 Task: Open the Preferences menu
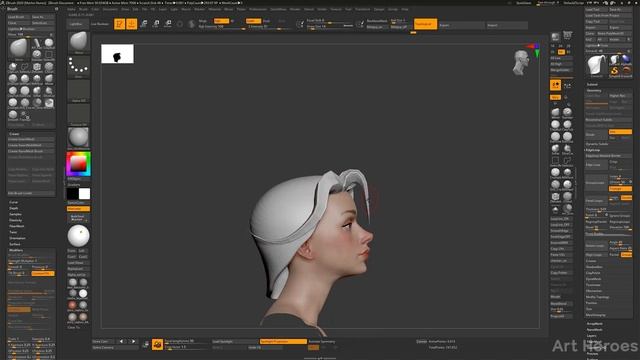[x=258, y=9]
